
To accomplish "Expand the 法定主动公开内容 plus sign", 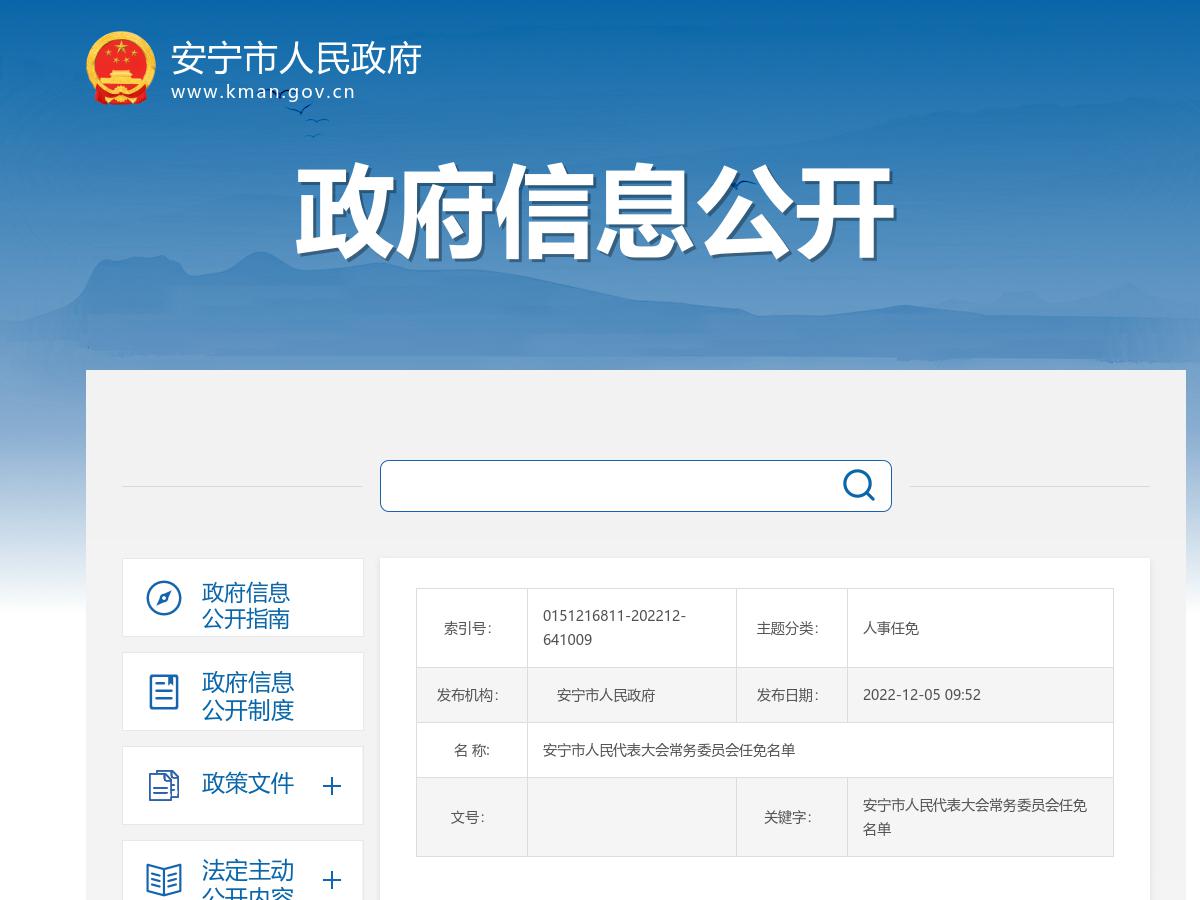I will click(332, 880).
